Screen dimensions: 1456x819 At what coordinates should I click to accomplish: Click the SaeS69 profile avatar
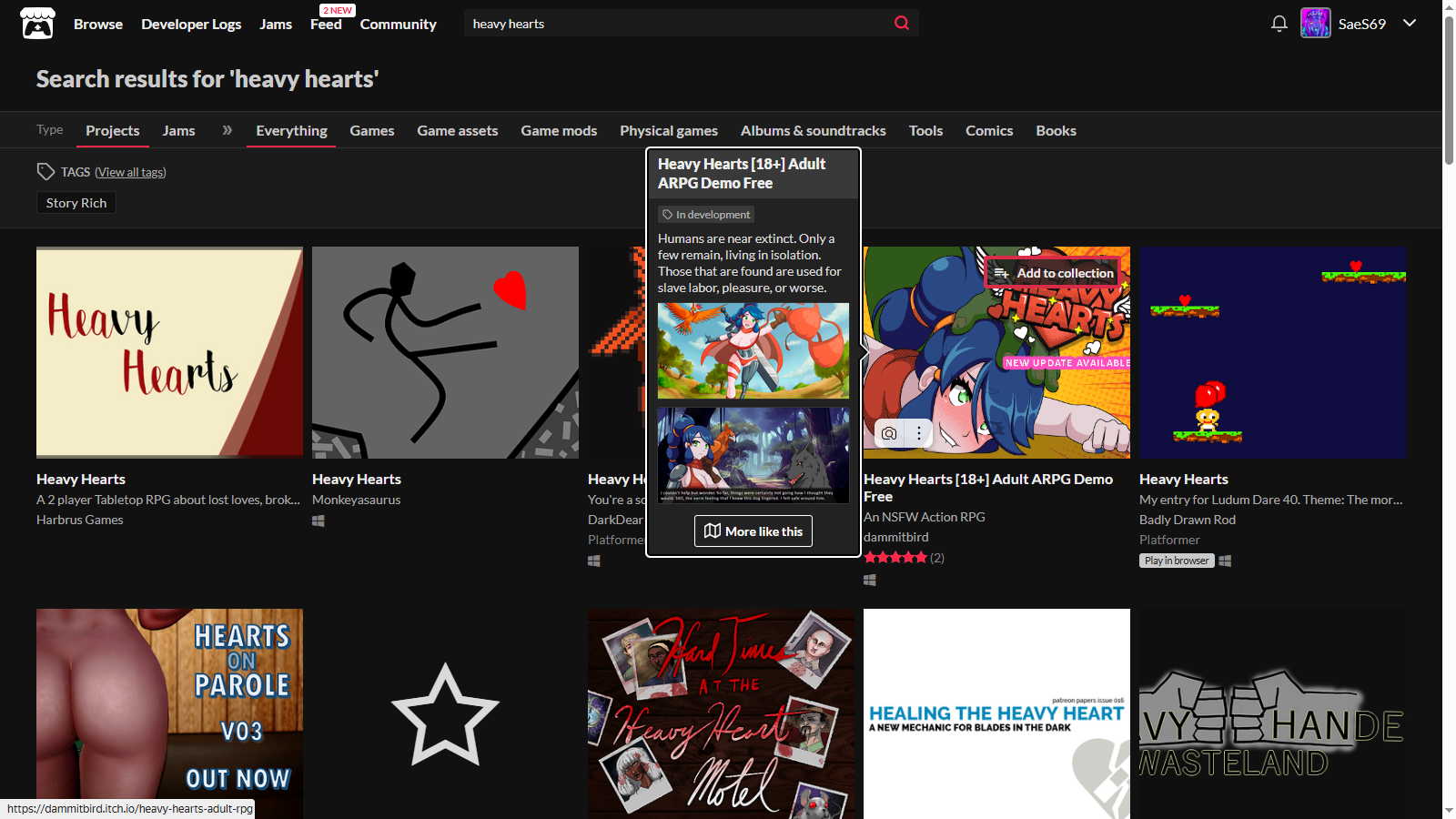(1315, 23)
